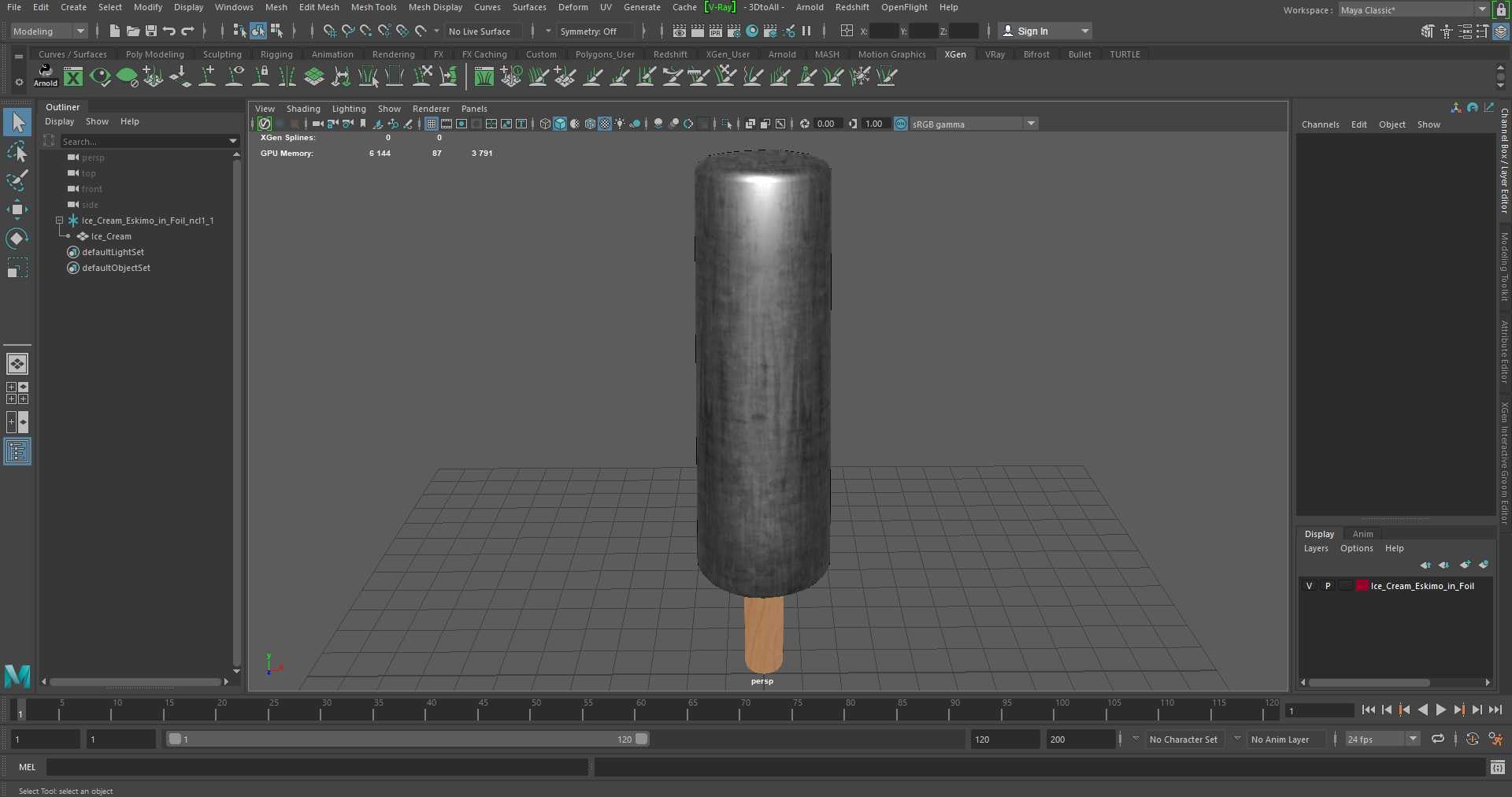Click the MEL script language label

pyautogui.click(x=28, y=767)
